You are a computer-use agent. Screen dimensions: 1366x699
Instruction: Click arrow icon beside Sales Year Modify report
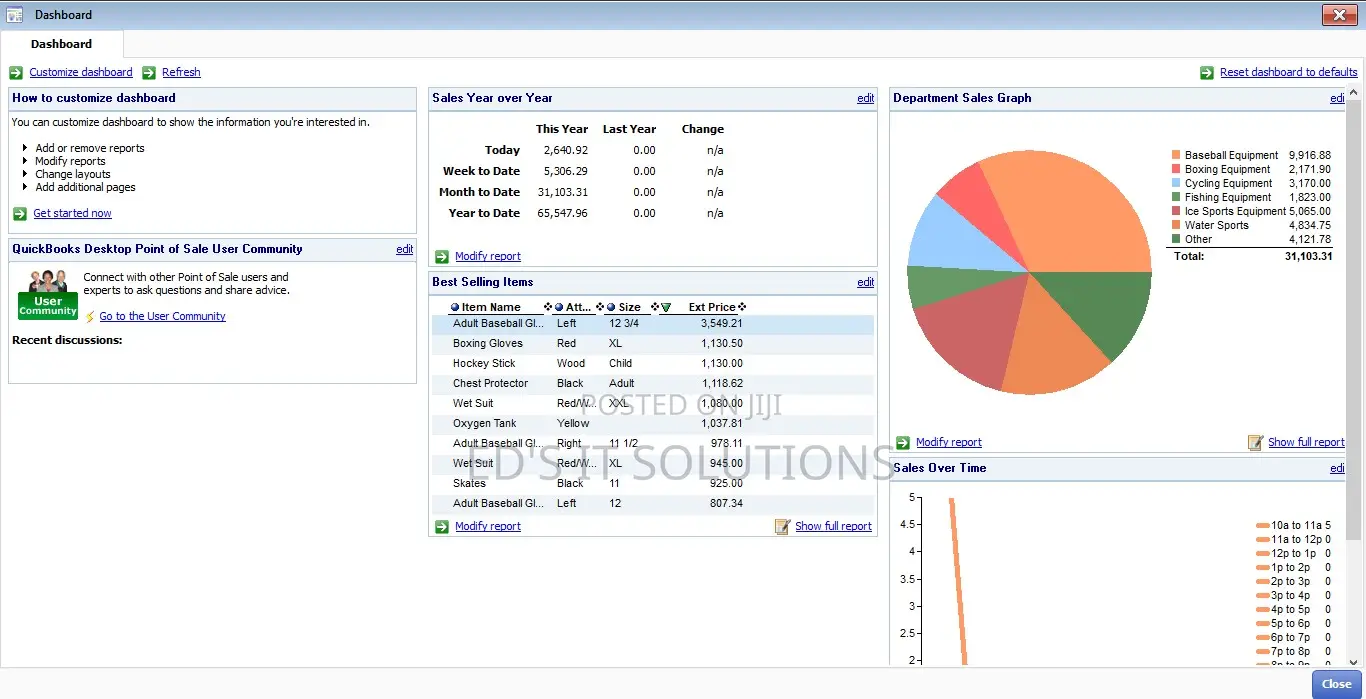[442, 256]
